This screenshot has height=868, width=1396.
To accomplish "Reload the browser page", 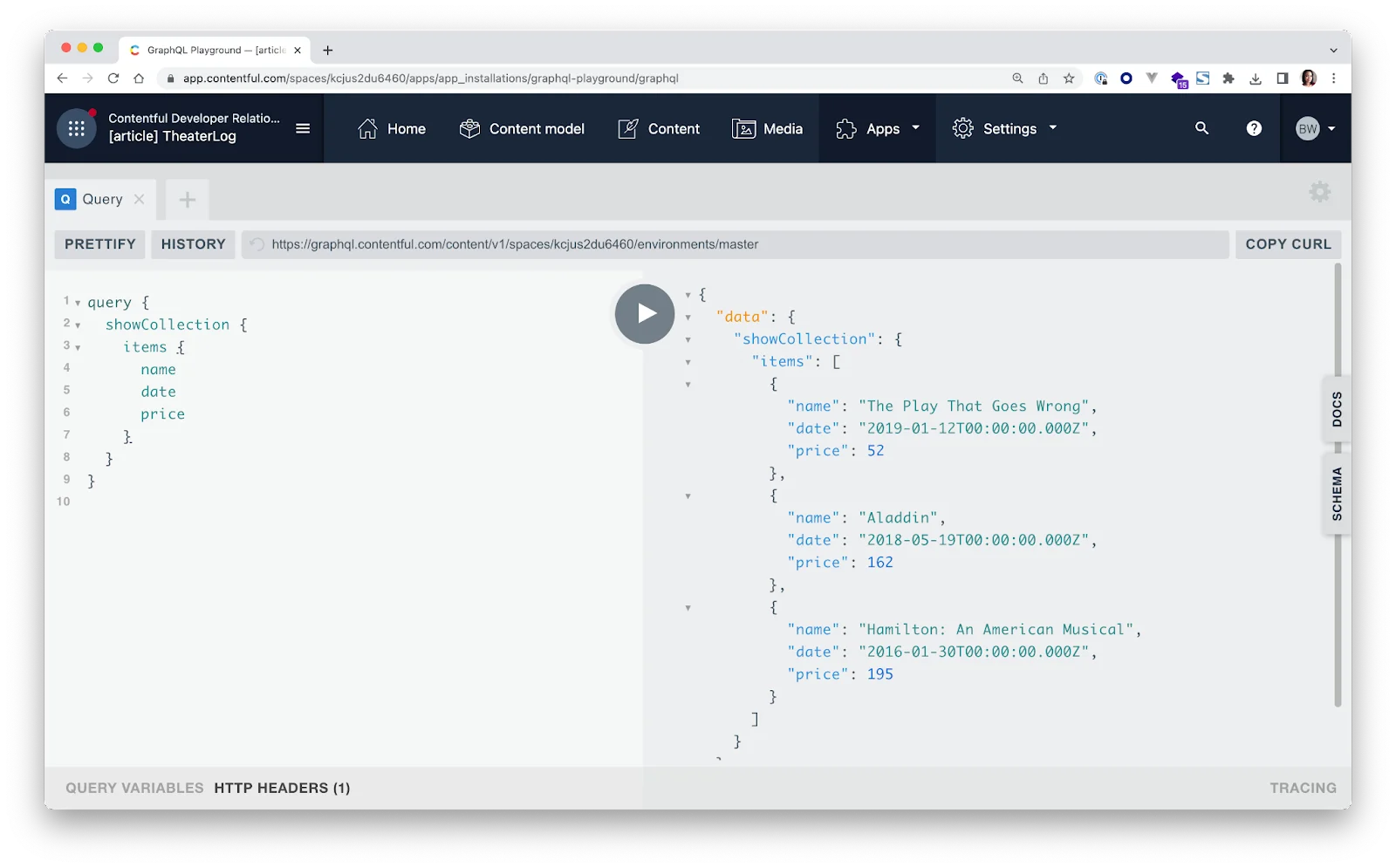I will pyautogui.click(x=113, y=79).
